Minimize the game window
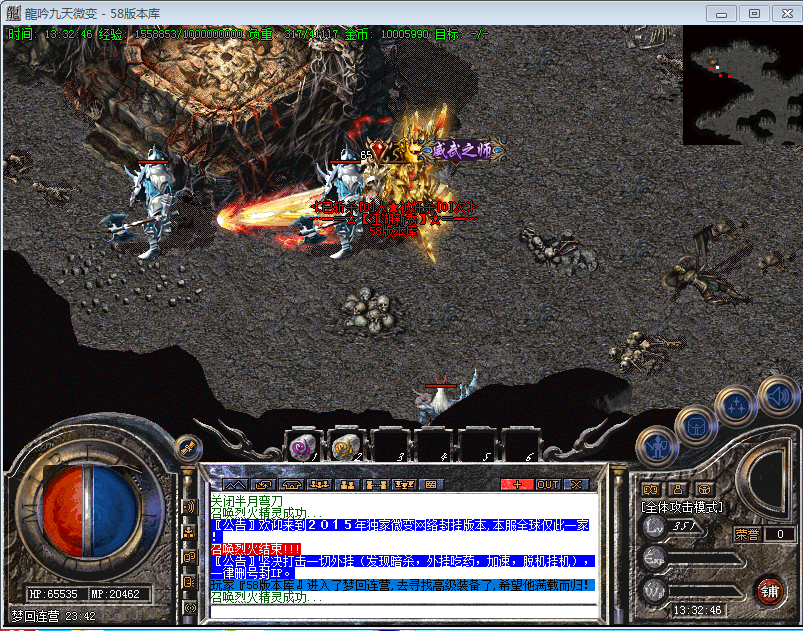This screenshot has height=631, width=803. 722,13
